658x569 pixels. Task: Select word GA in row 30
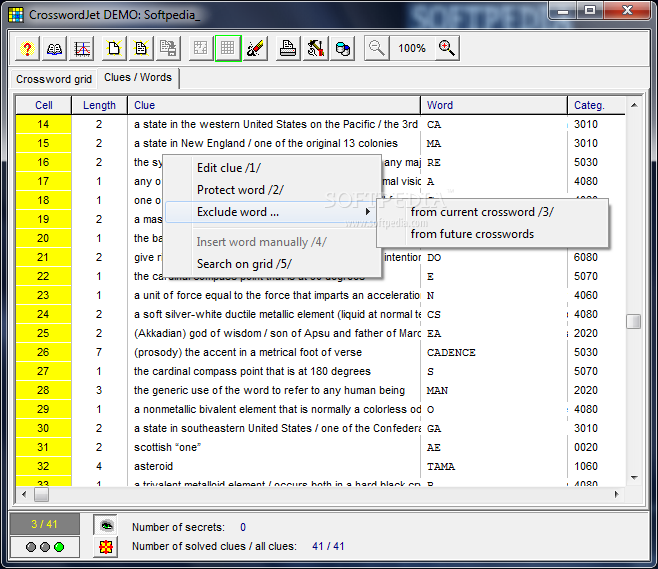coord(434,428)
